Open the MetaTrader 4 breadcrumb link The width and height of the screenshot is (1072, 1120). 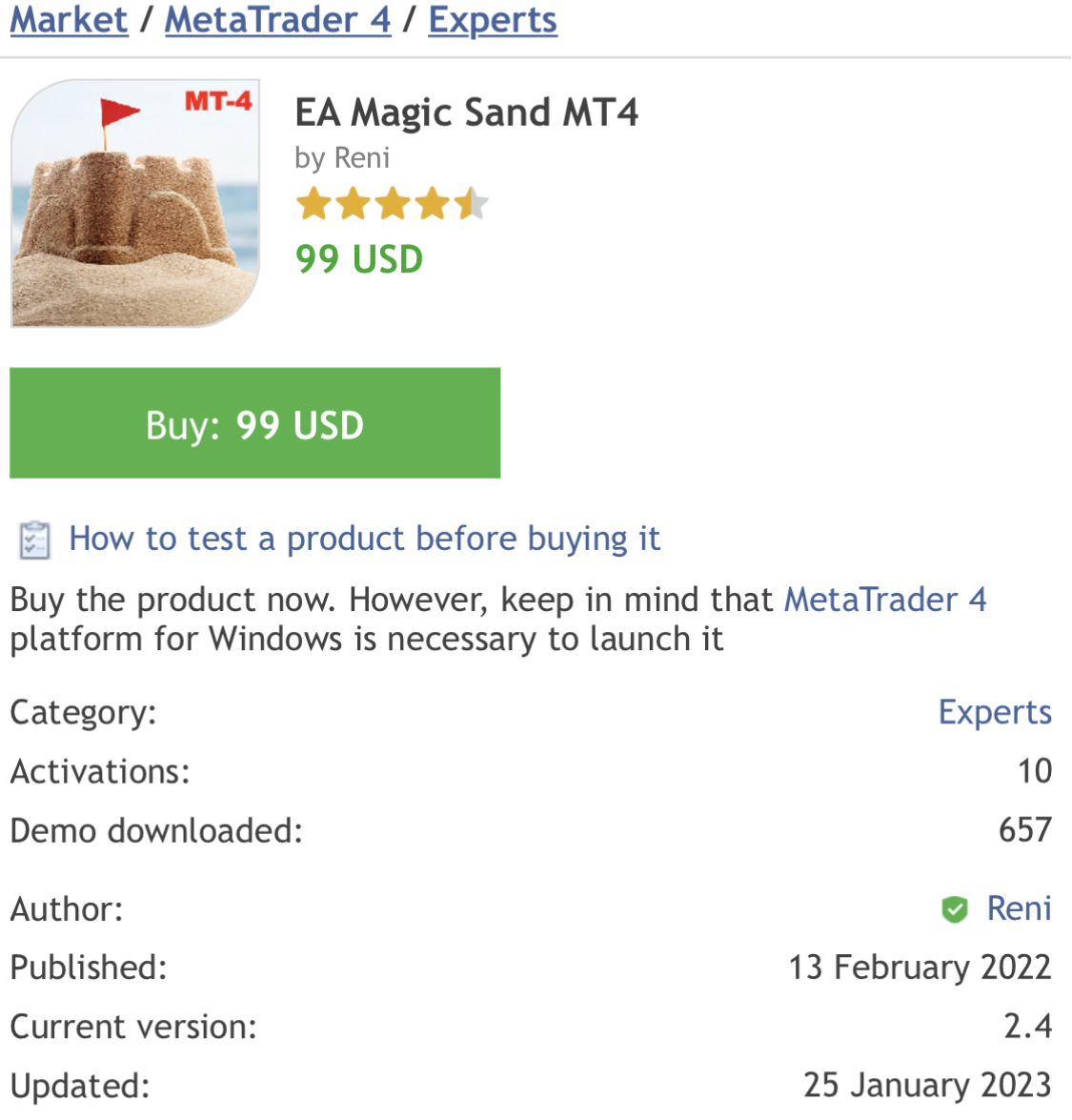[277, 20]
